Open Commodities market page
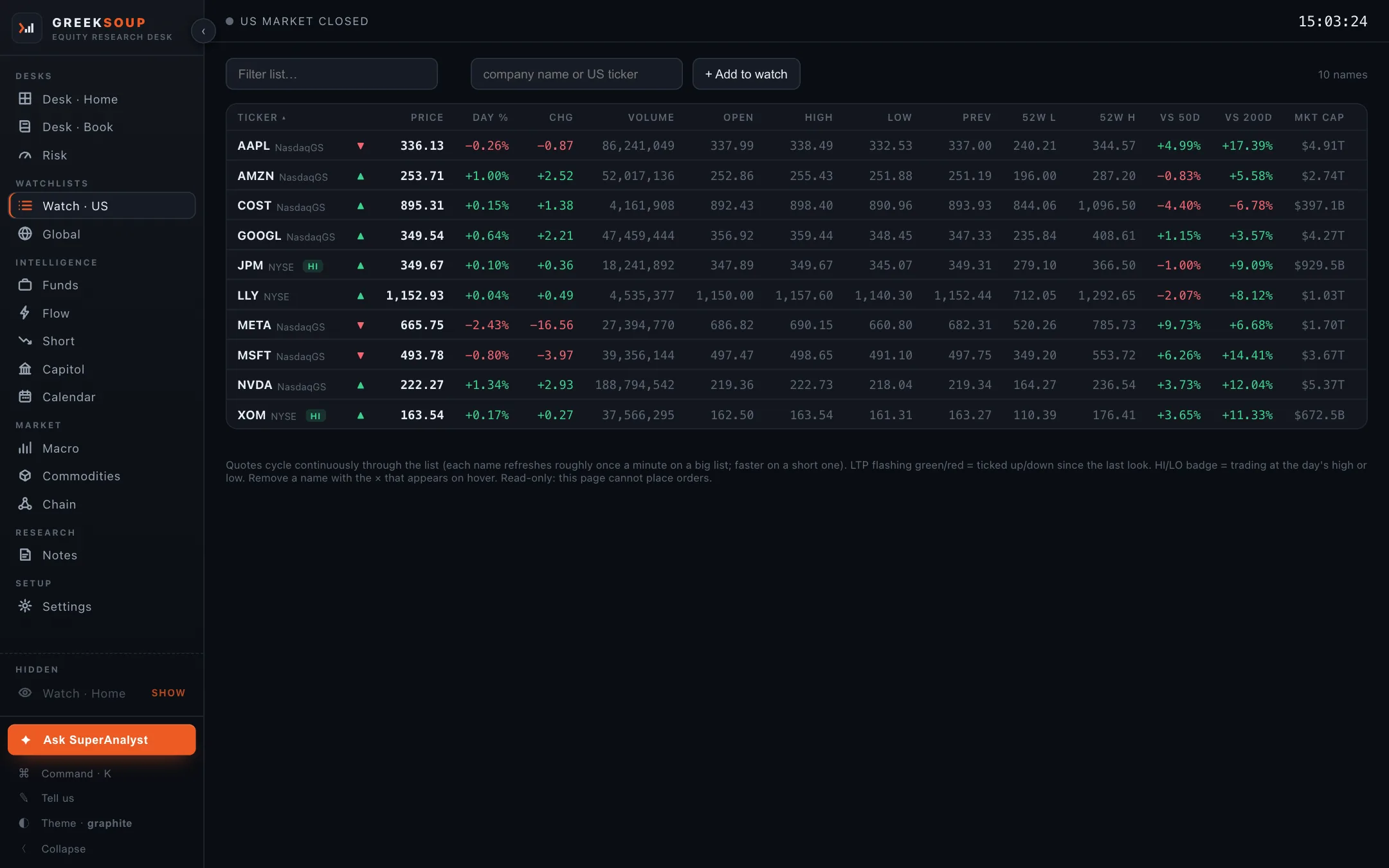The image size is (1389, 868). tap(102, 476)
